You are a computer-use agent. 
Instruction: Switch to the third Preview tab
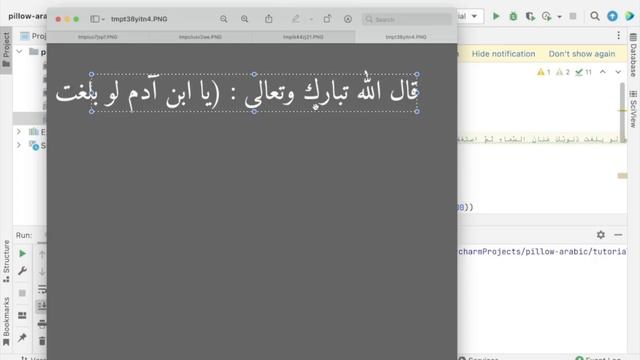(x=303, y=37)
